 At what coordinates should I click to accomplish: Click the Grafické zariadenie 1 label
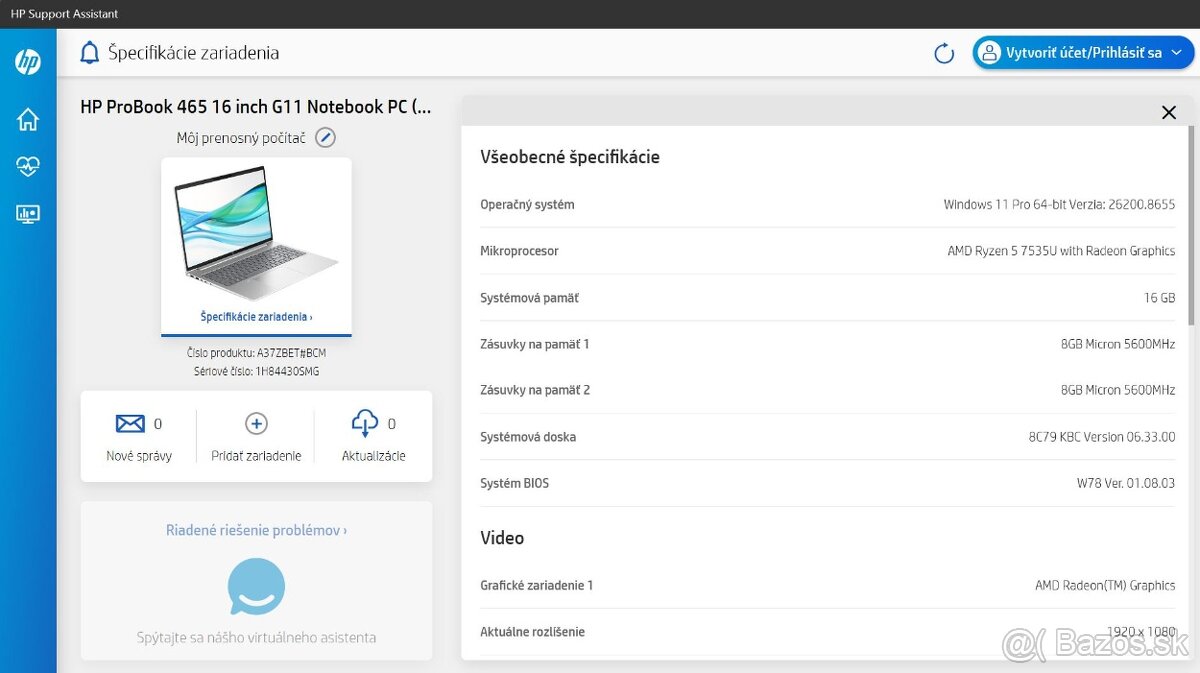pyautogui.click(x=537, y=585)
